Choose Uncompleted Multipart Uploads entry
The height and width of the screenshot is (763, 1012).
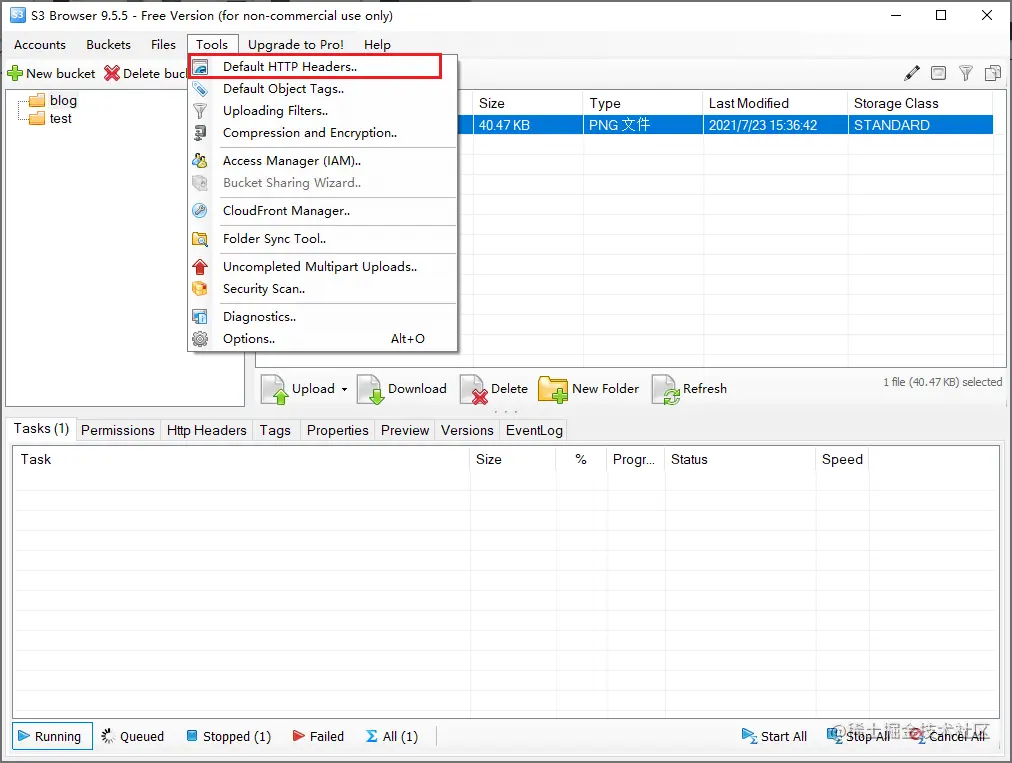pyautogui.click(x=323, y=267)
